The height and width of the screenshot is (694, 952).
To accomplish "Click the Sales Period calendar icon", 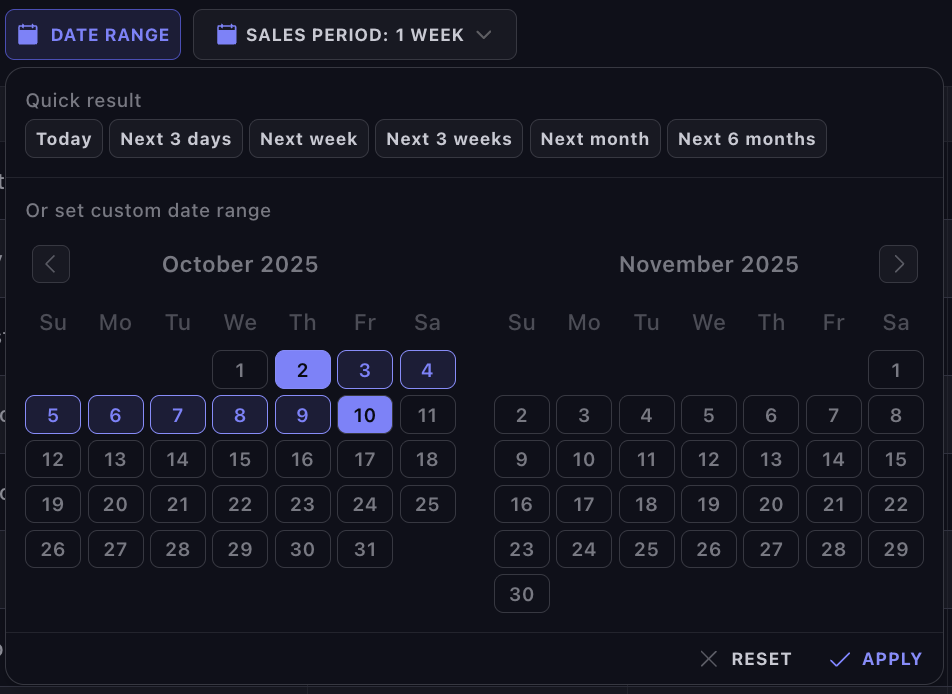I will click(x=227, y=35).
